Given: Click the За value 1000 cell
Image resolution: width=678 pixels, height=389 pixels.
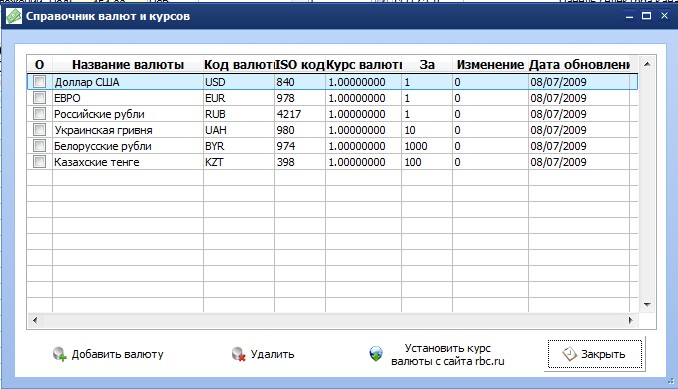Looking at the screenshot, I should pyautogui.click(x=427, y=146).
